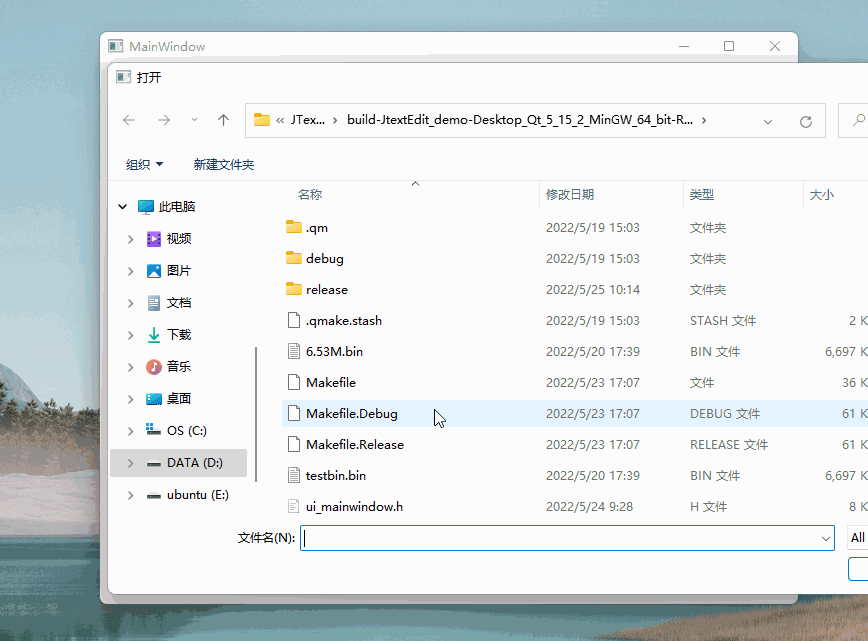Go forward using the right arrow
The image size is (868, 641).
(x=164, y=120)
